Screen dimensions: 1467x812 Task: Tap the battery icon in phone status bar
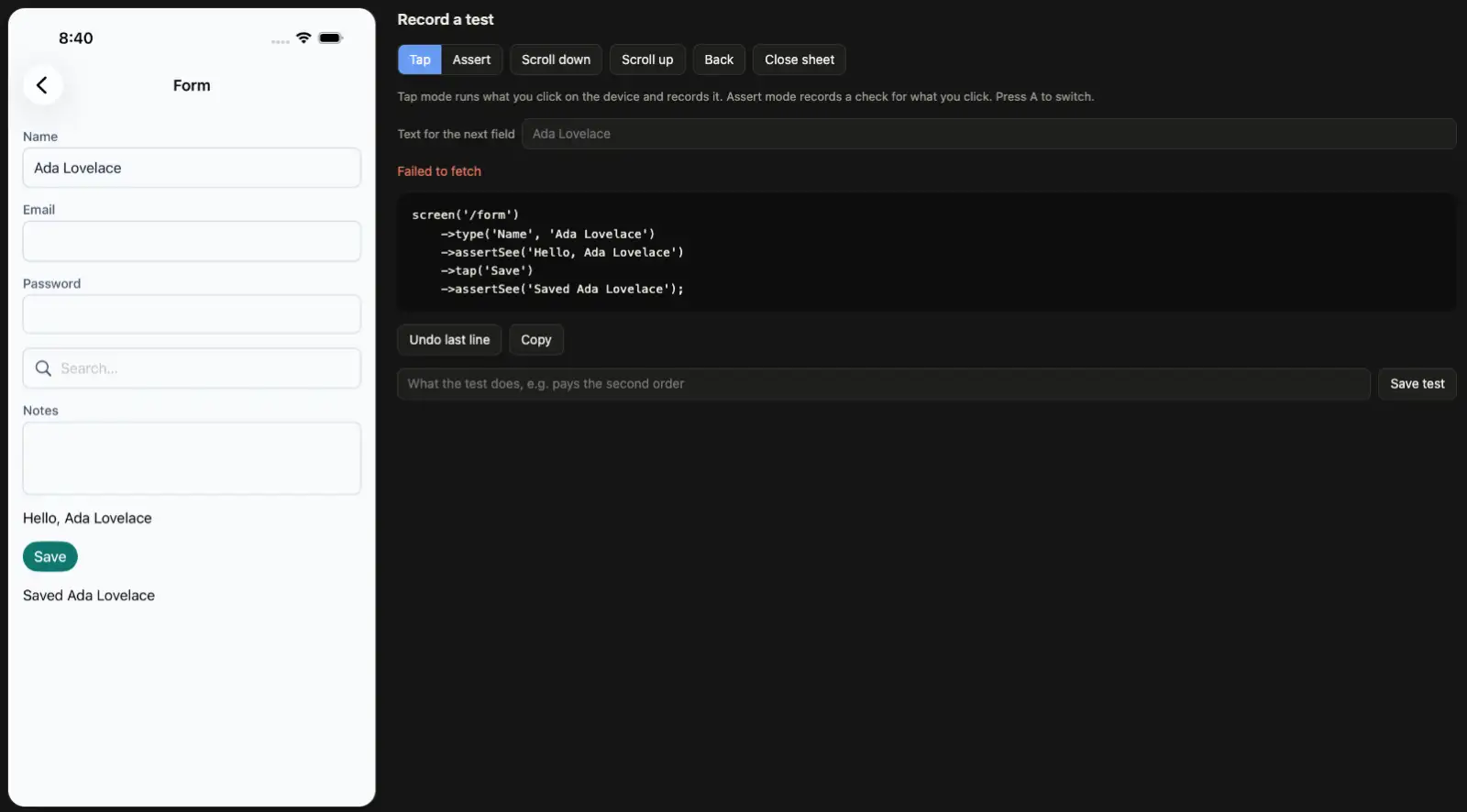tap(330, 38)
